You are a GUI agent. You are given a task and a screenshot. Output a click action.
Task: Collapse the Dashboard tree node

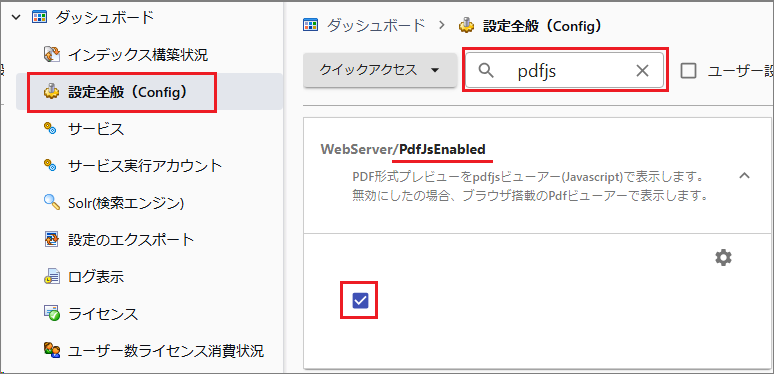click(16, 18)
